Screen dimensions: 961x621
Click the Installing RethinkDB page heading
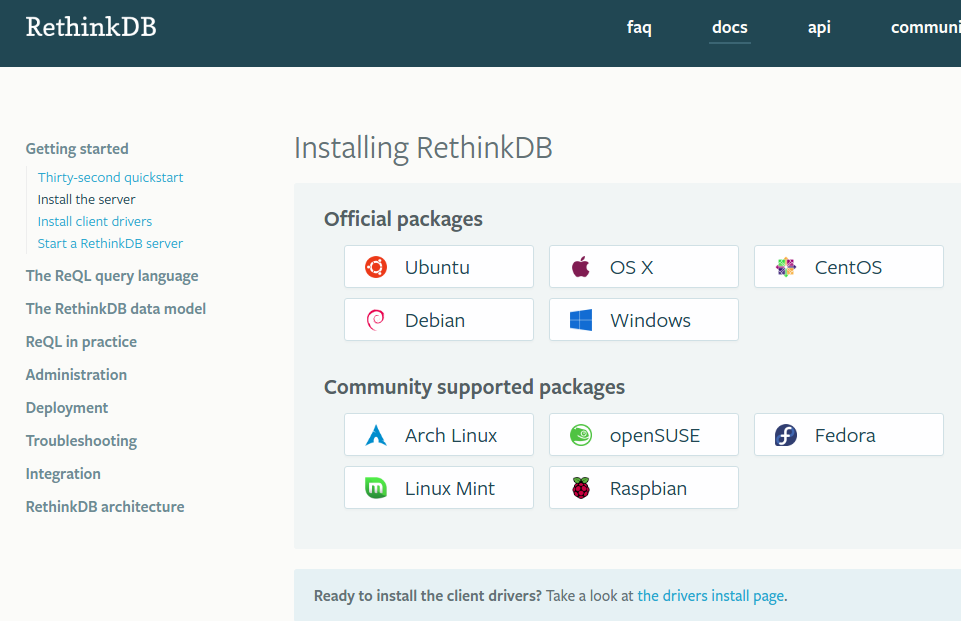(424, 148)
